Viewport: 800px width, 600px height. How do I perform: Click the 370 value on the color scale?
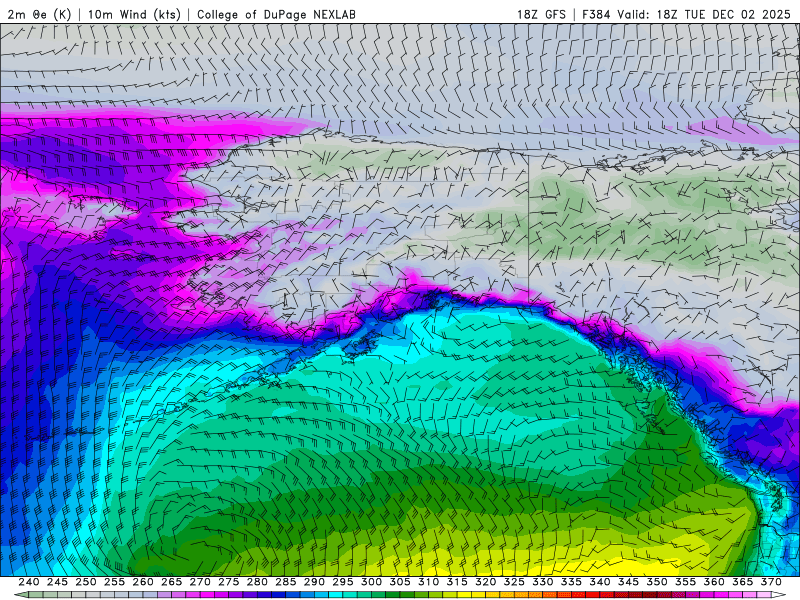[x=771, y=582]
